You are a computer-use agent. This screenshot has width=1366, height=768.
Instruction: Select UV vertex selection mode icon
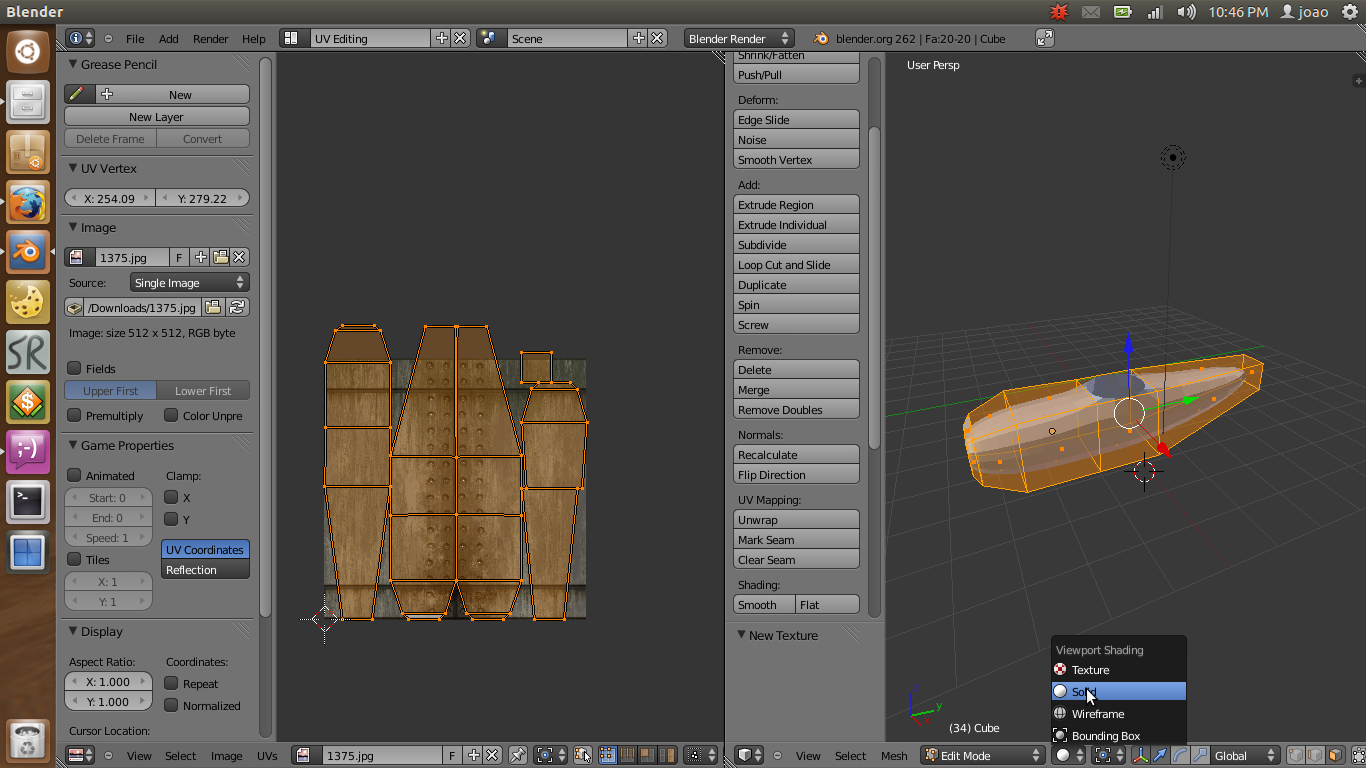(607, 755)
